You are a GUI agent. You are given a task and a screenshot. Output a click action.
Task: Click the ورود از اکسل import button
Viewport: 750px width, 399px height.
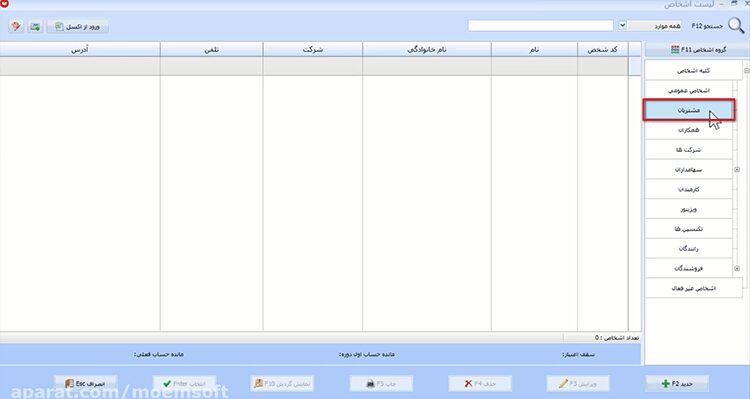(x=77, y=26)
